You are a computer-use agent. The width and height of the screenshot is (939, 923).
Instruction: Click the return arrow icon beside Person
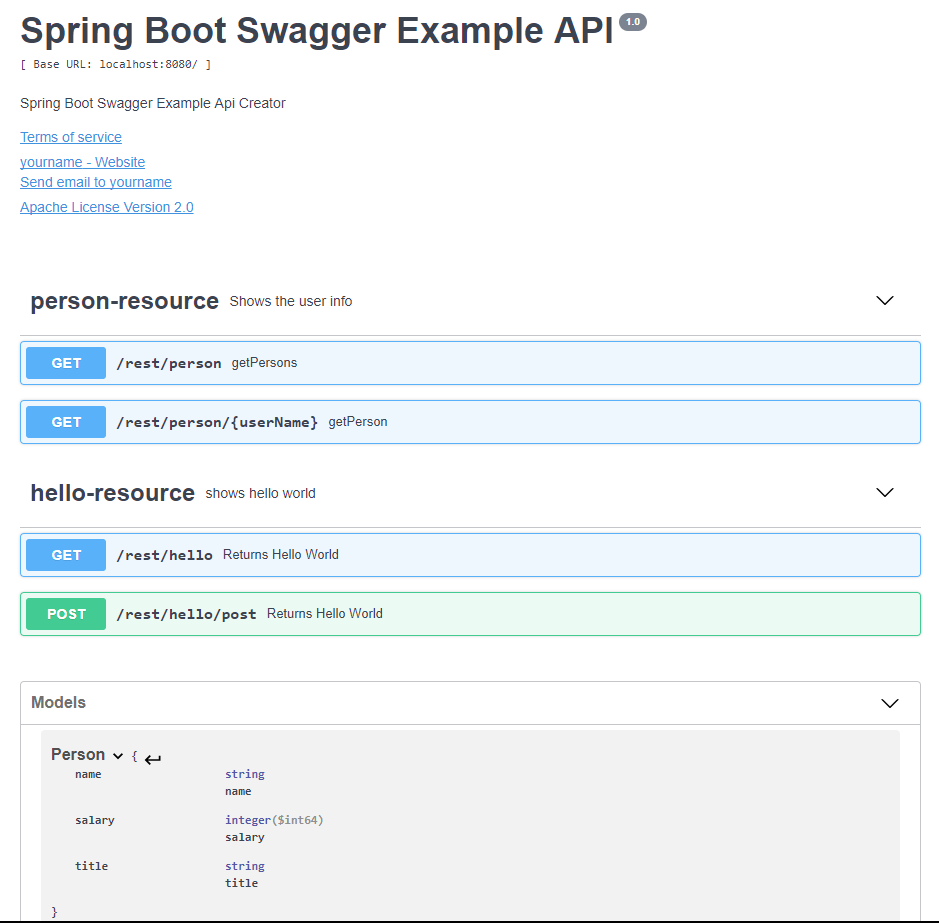pyautogui.click(x=153, y=759)
